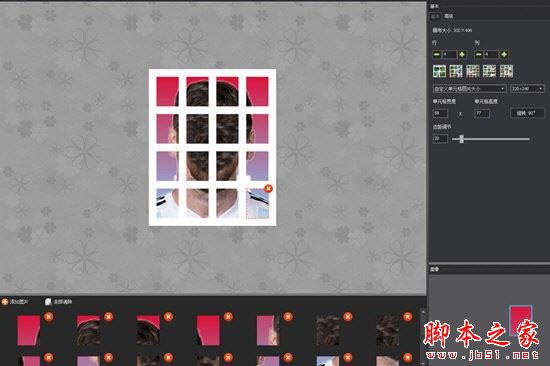Viewport: 550px width, 366px height.
Task: Focus the margin value input field
Action: (x=440, y=139)
